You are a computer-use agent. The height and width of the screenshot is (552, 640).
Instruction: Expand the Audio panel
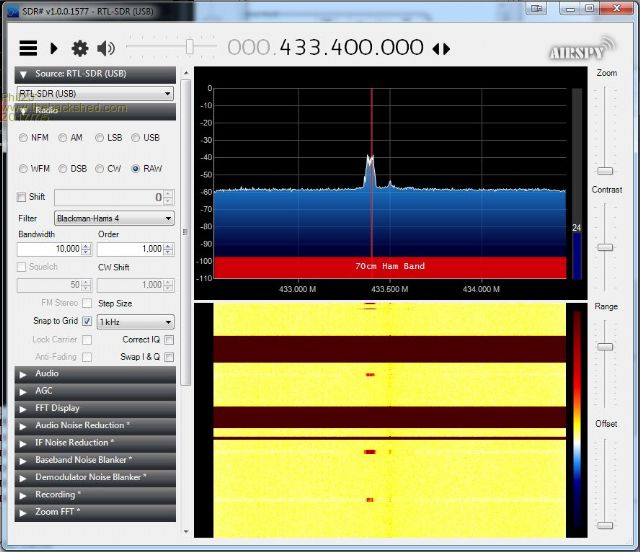pyautogui.click(x=95, y=374)
